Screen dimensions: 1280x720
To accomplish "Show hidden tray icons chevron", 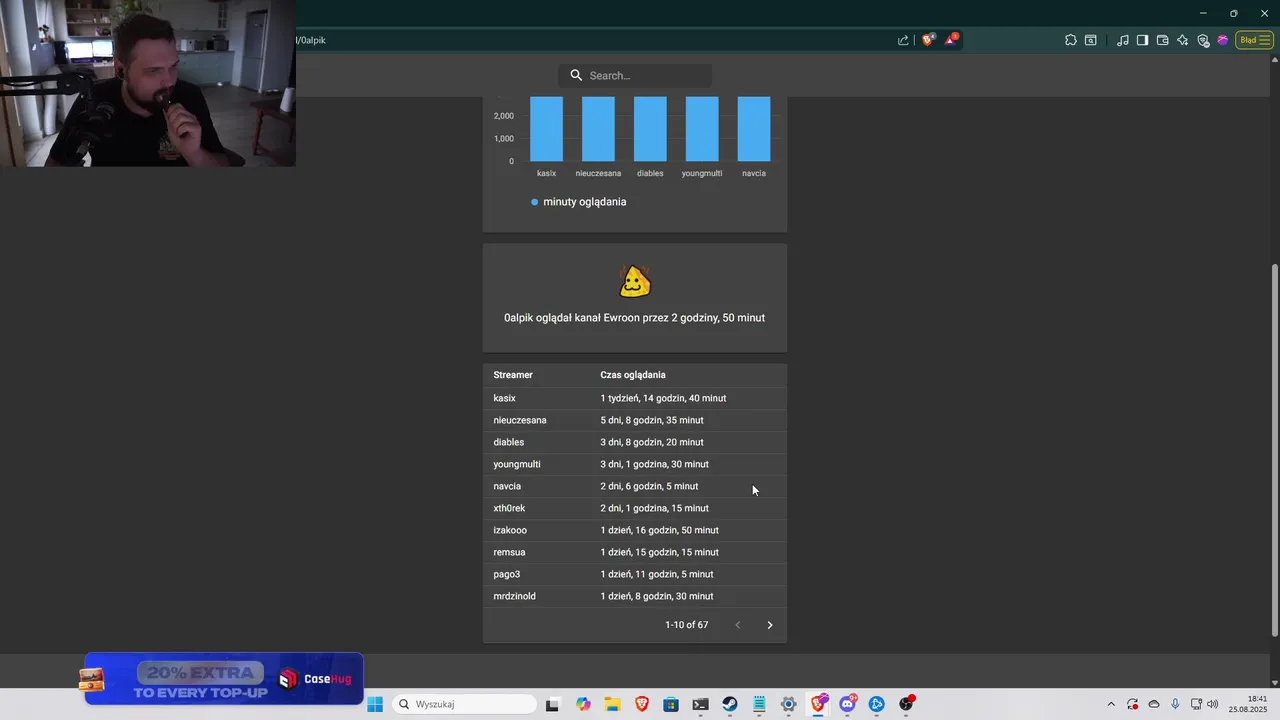I will [1110, 704].
